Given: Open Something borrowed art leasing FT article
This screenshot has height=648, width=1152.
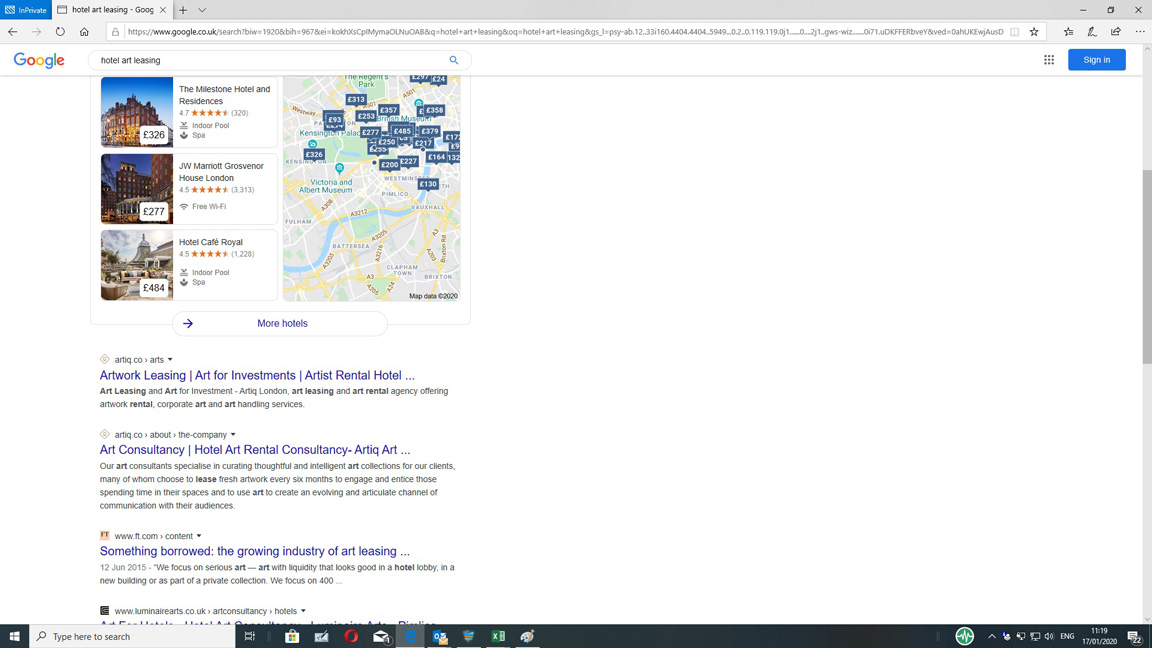Looking at the screenshot, I should point(255,551).
